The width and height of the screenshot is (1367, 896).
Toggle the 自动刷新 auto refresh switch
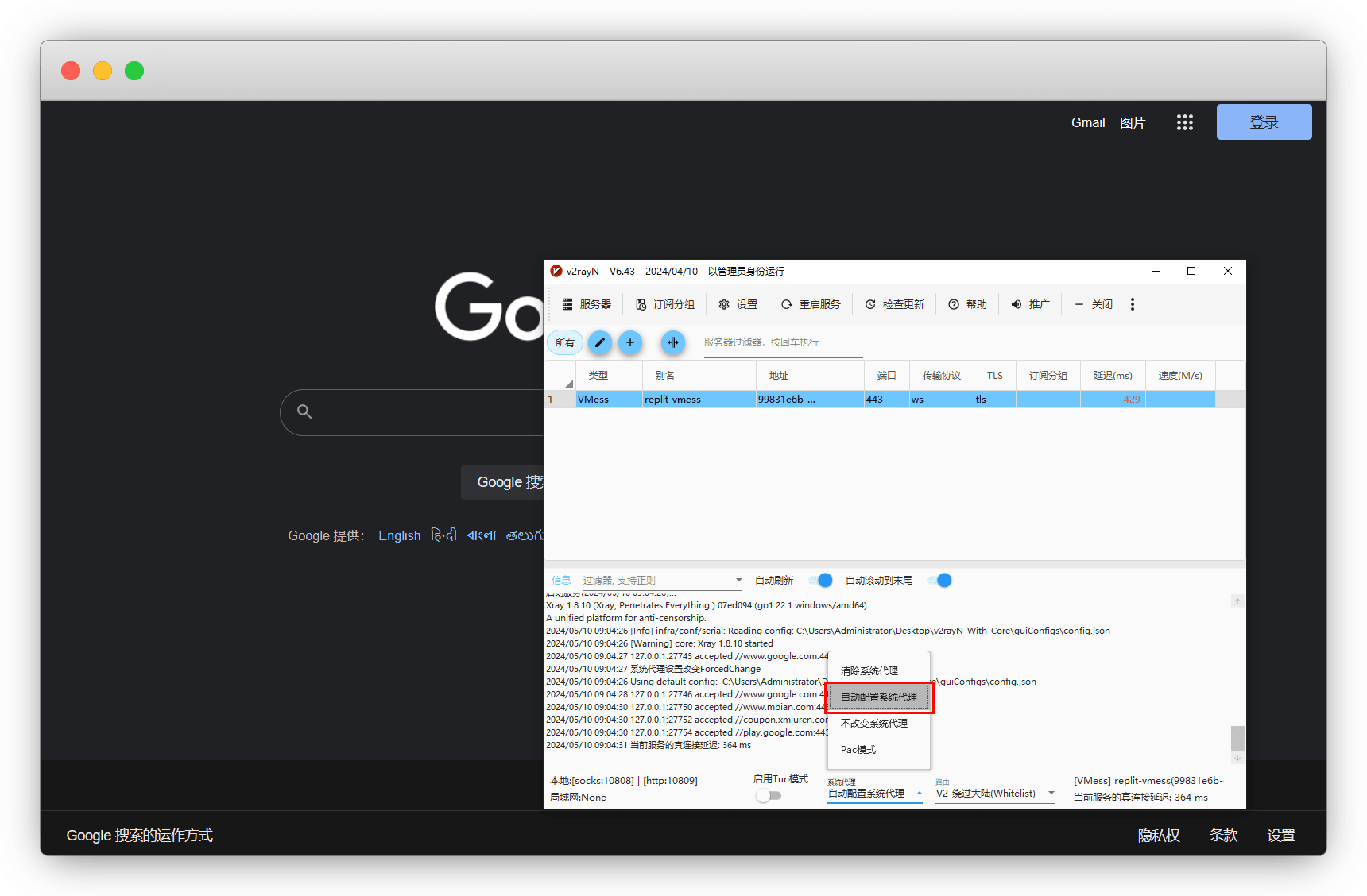pos(822,581)
